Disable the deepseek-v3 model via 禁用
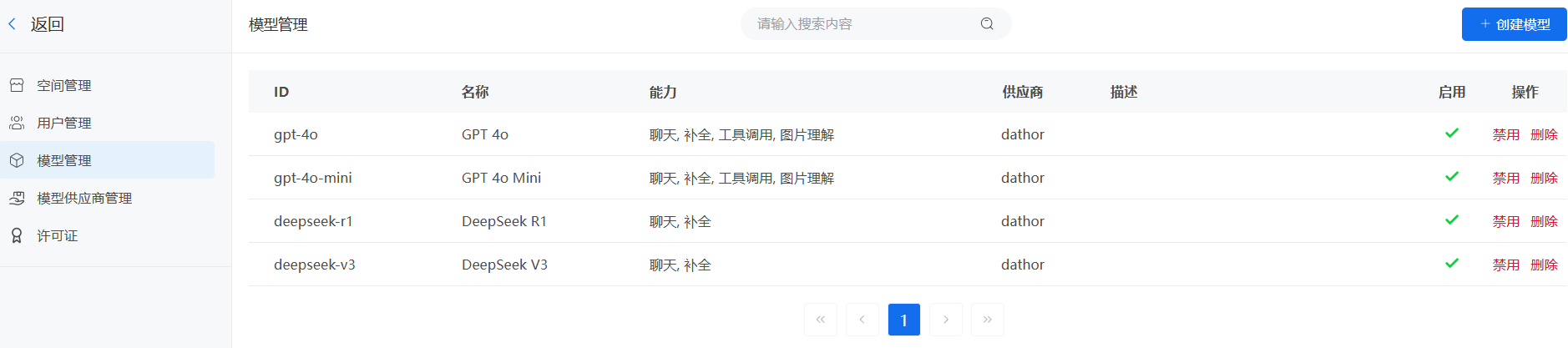This screenshot has width=1568, height=348. (x=1505, y=265)
